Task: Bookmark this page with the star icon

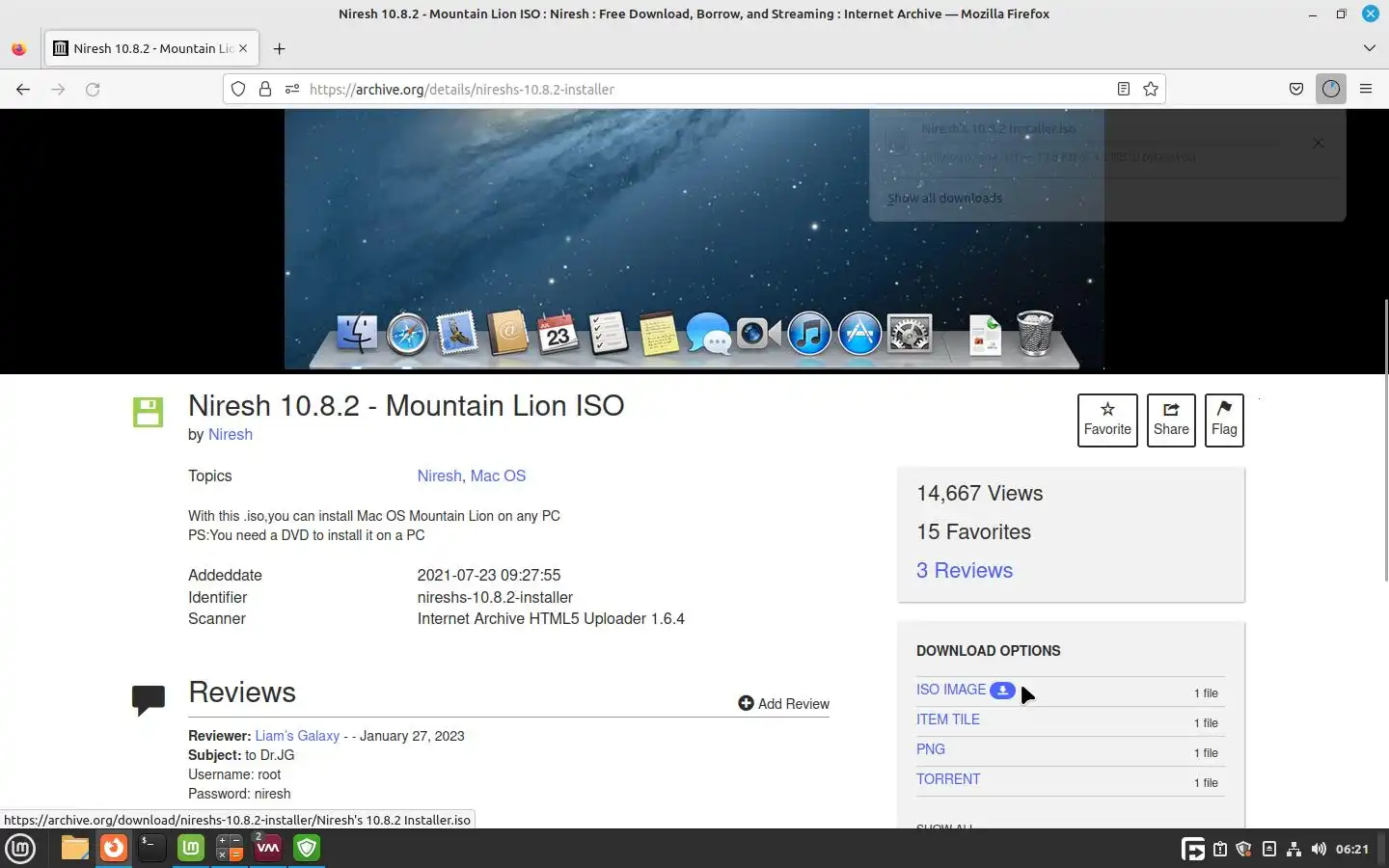Action: tap(1151, 89)
